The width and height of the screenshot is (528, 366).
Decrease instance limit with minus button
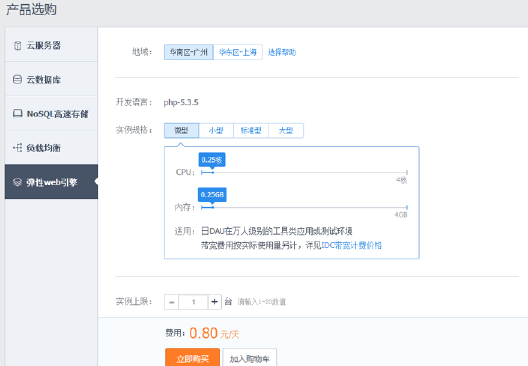[172, 302]
